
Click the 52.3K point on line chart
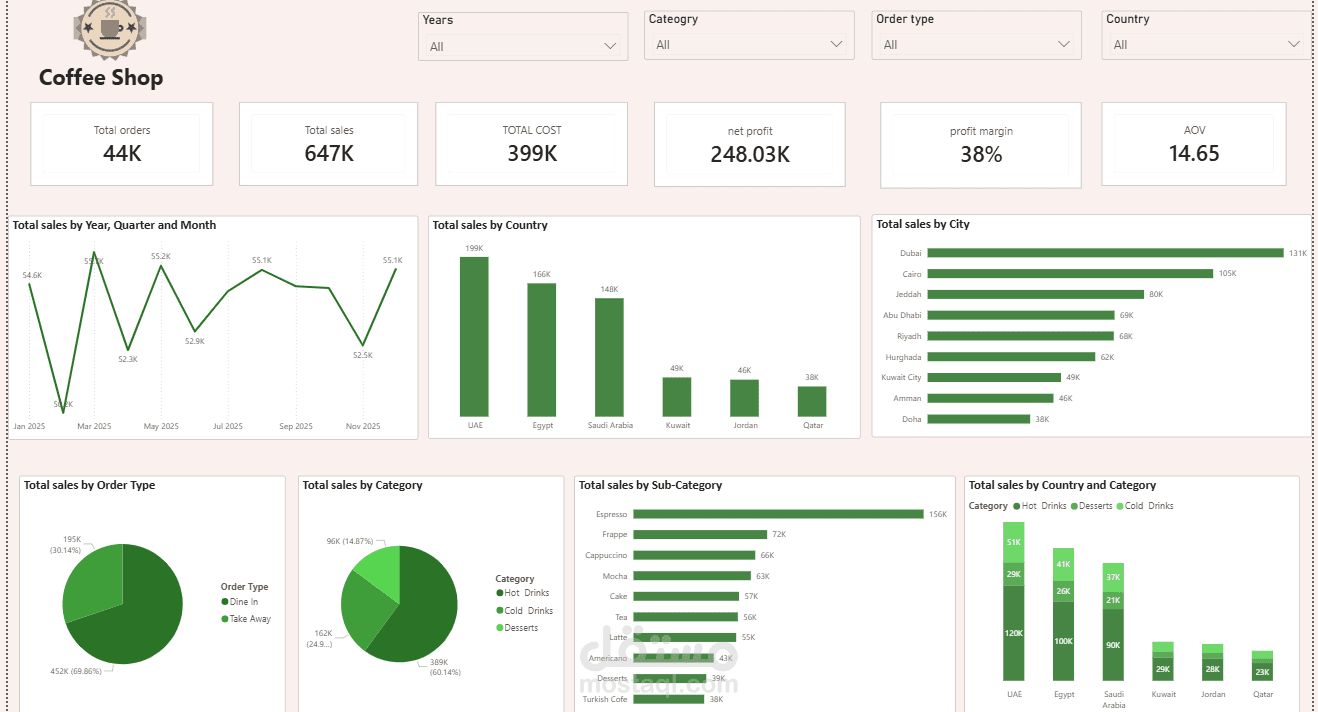click(128, 349)
